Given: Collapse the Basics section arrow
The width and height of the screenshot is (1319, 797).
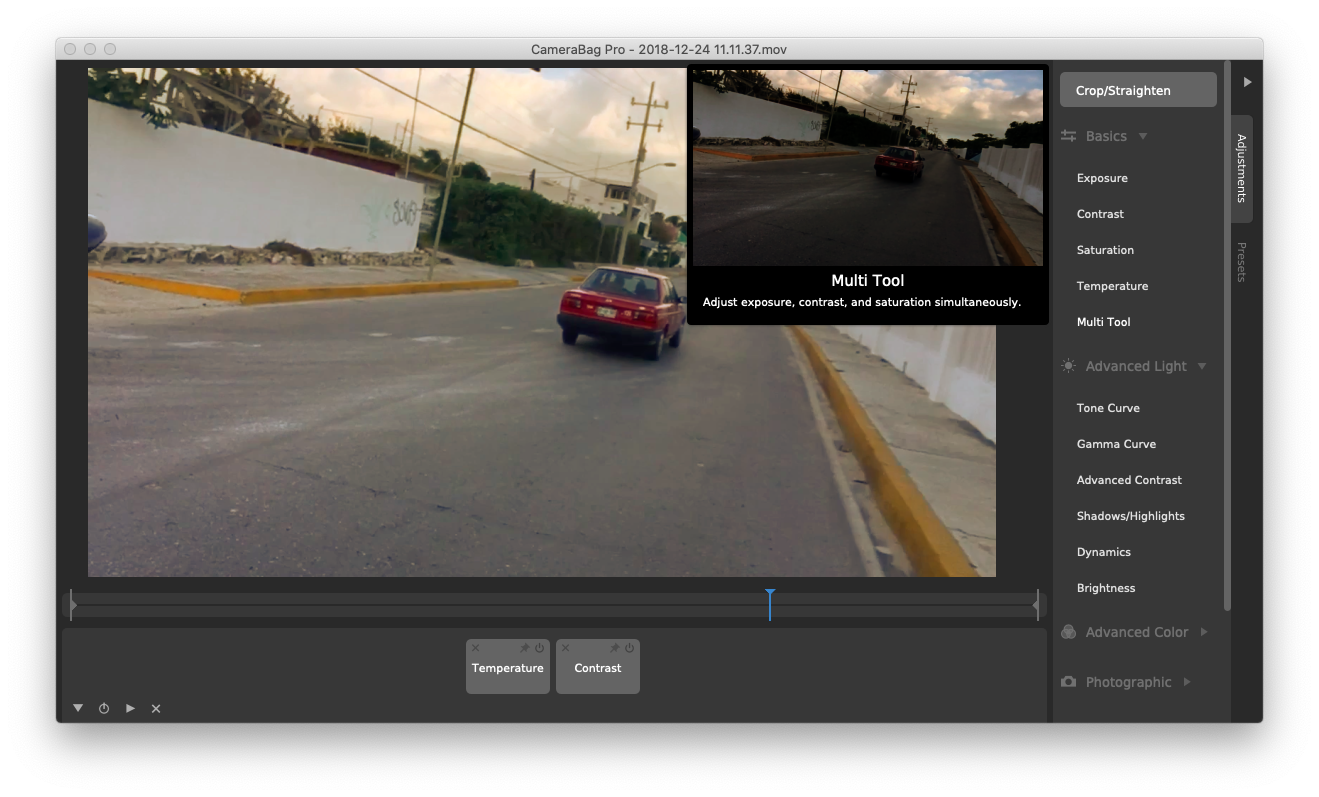Looking at the screenshot, I should click(x=1143, y=136).
